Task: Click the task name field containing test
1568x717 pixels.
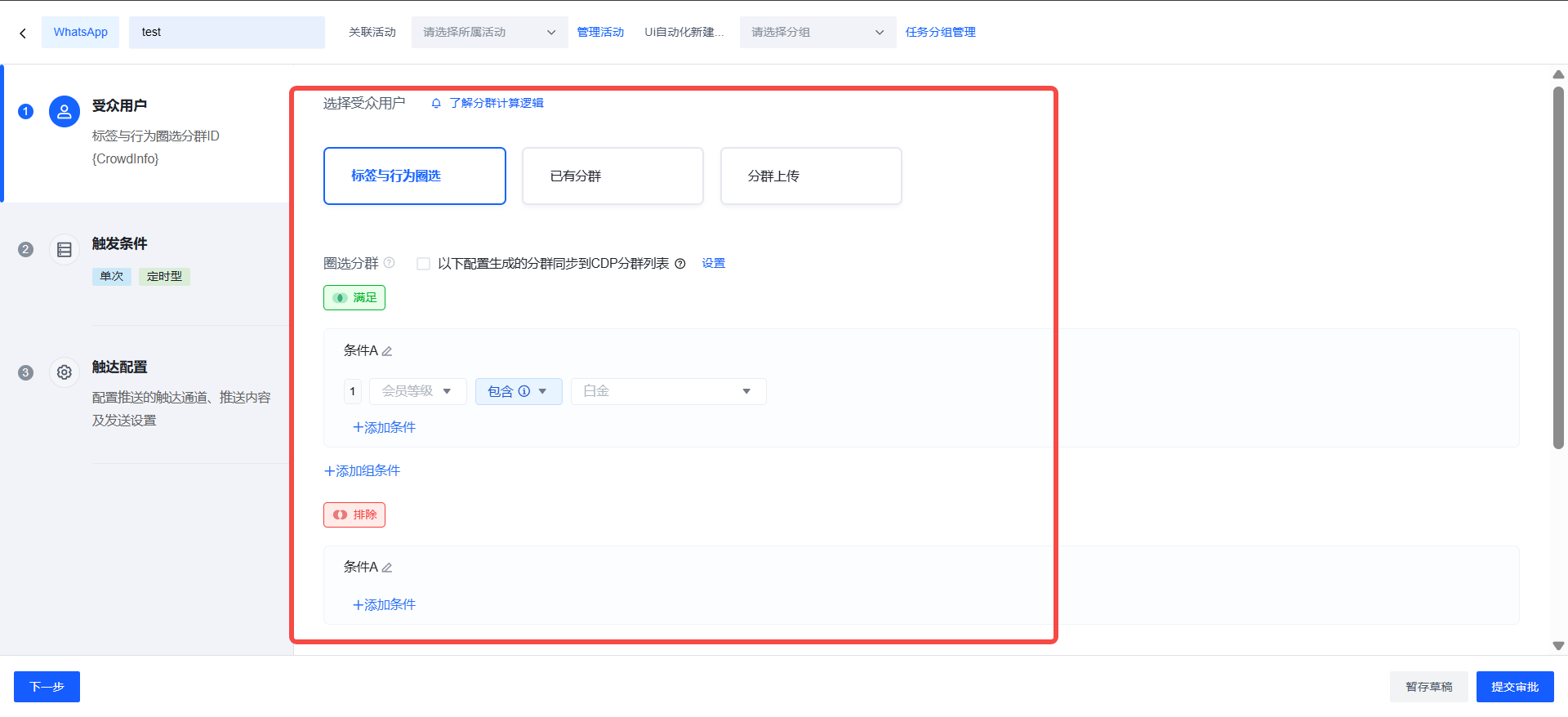Action: point(227,33)
